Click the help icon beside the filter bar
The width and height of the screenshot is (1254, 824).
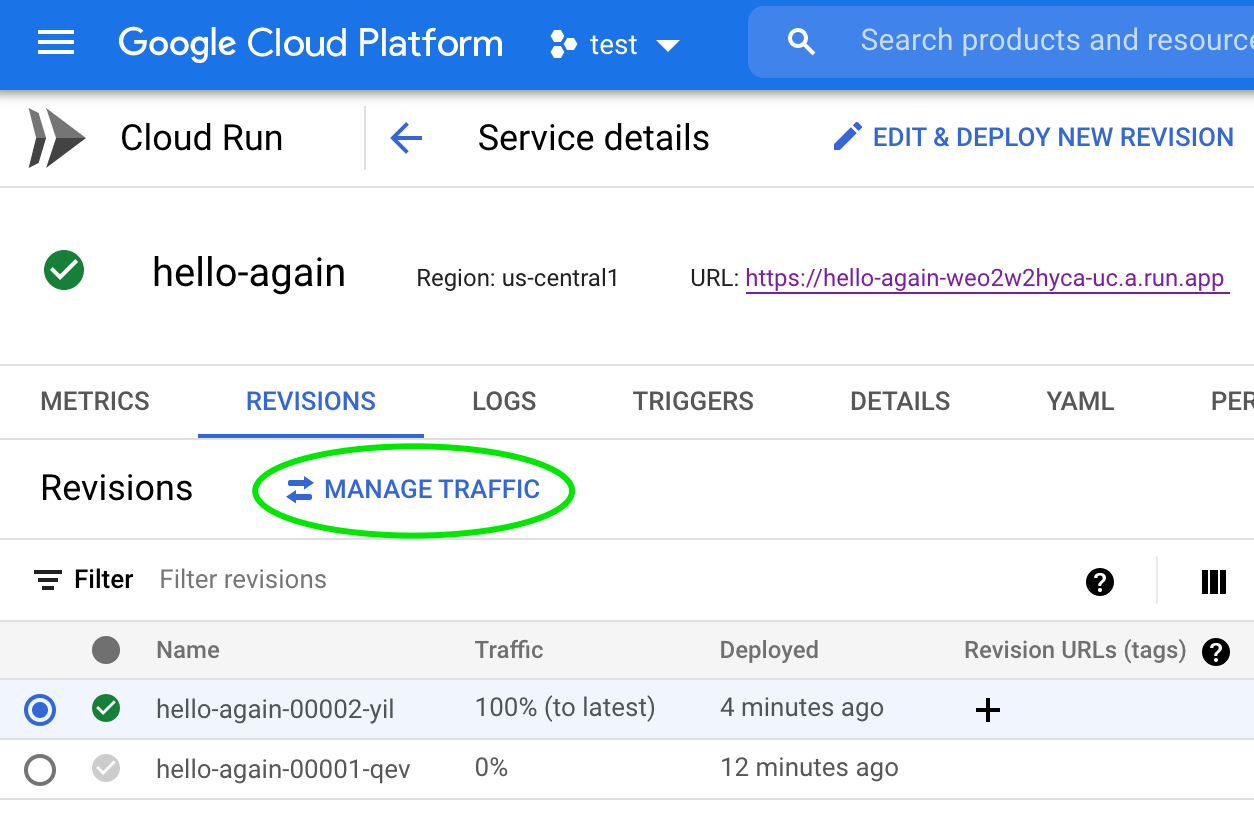coord(1100,581)
